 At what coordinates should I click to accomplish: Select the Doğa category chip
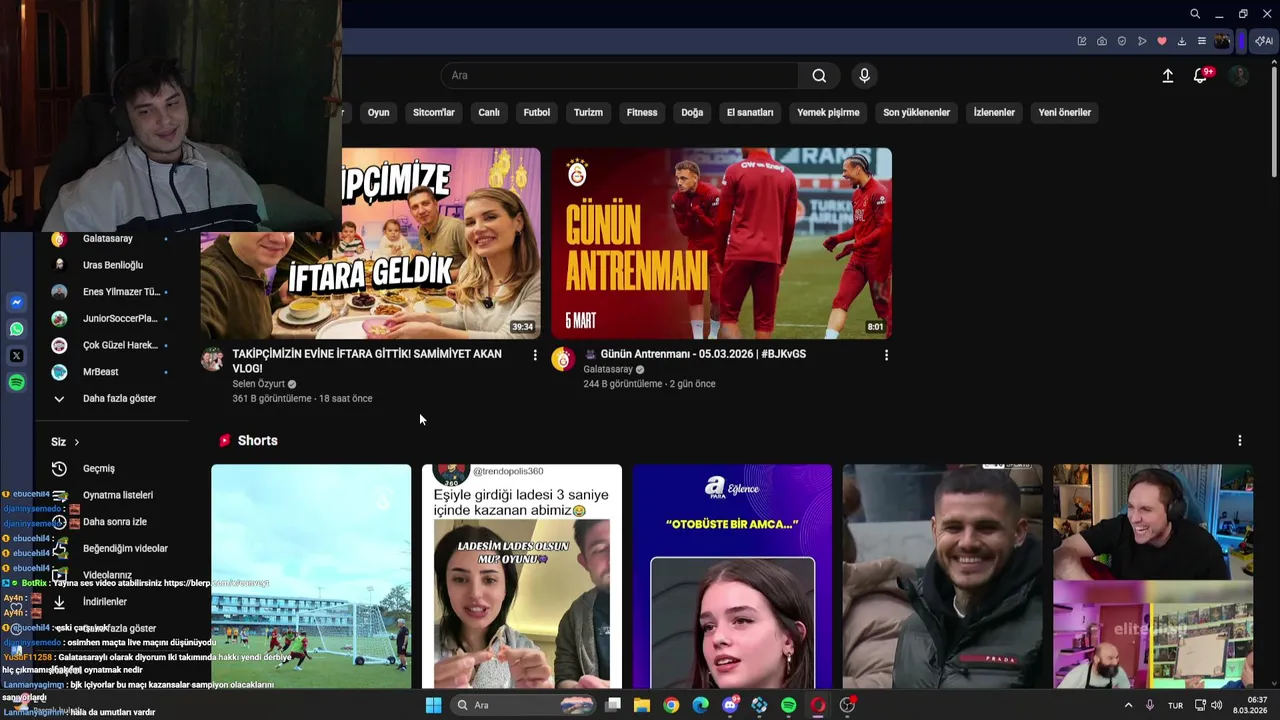tap(692, 113)
